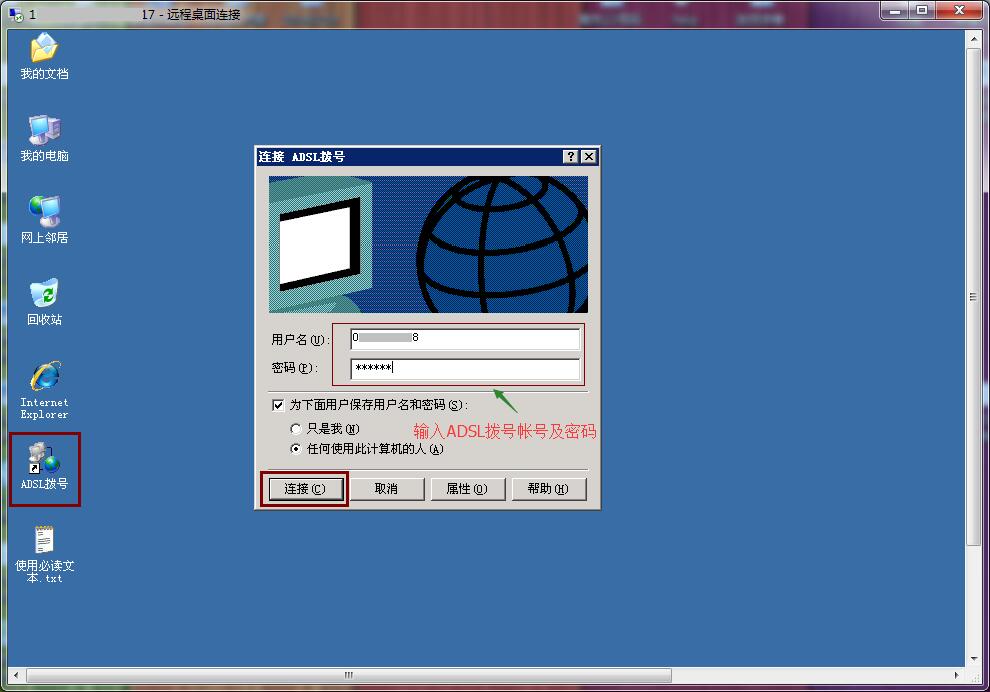Select the Internet Explorer desktop icon
Image resolution: width=990 pixels, height=692 pixels.
pos(44,390)
